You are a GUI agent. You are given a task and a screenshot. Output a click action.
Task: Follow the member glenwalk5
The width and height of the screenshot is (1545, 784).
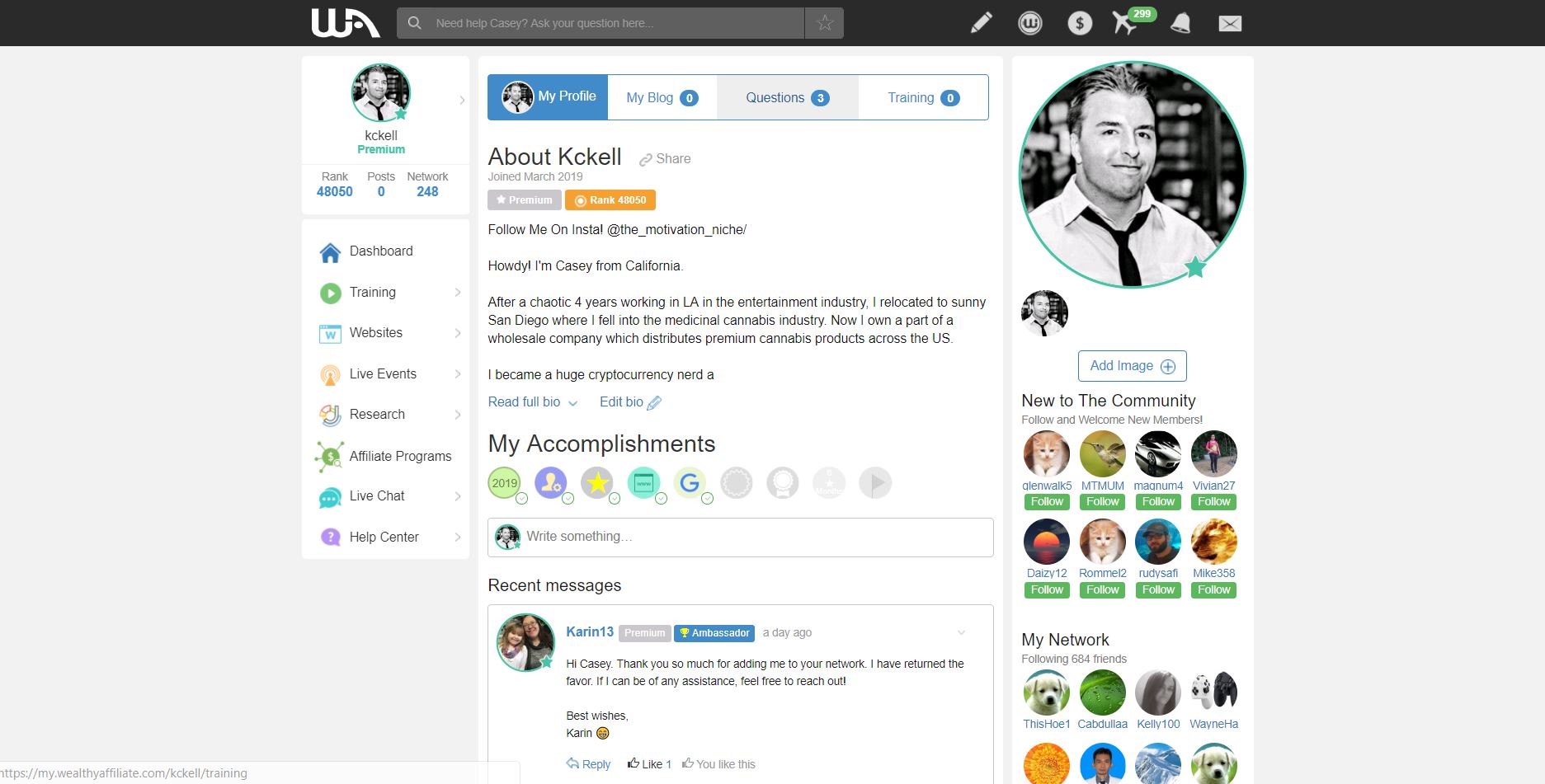[x=1047, y=502]
